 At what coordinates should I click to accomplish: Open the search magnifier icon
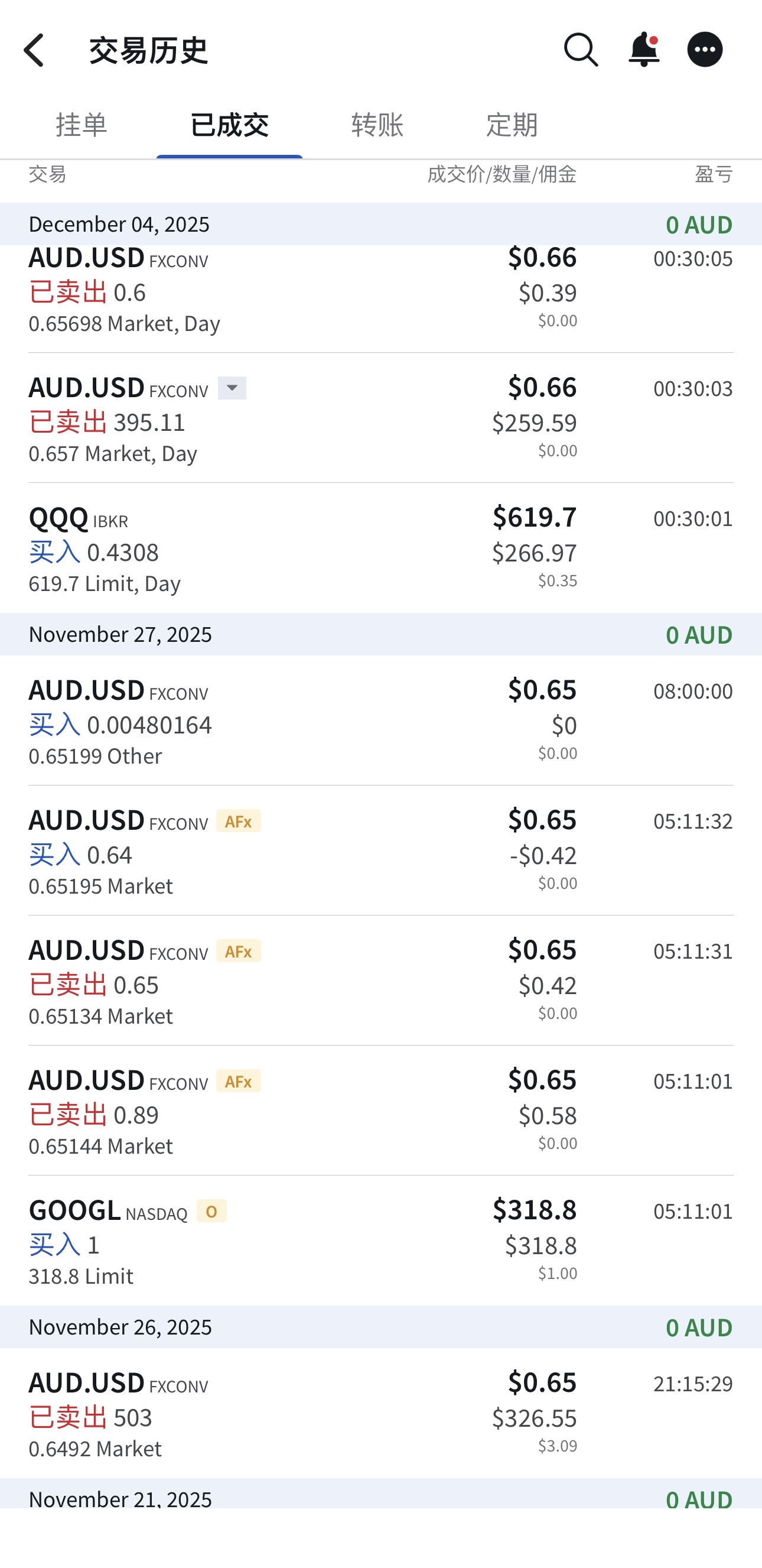pos(580,50)
